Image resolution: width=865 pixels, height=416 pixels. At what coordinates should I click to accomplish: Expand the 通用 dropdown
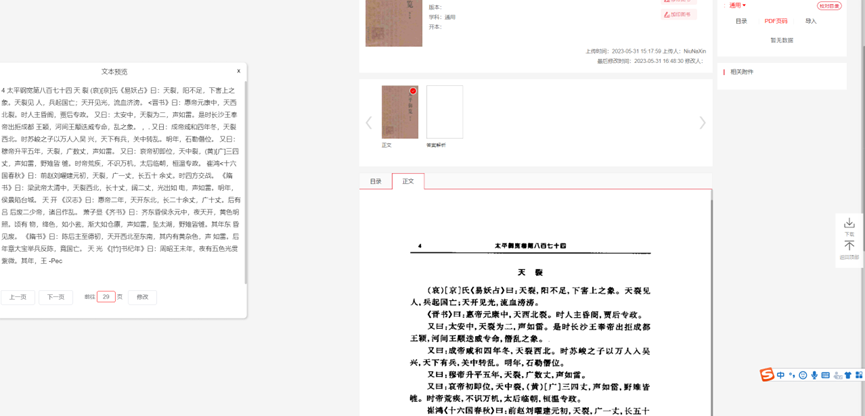(x=738, y=6)
